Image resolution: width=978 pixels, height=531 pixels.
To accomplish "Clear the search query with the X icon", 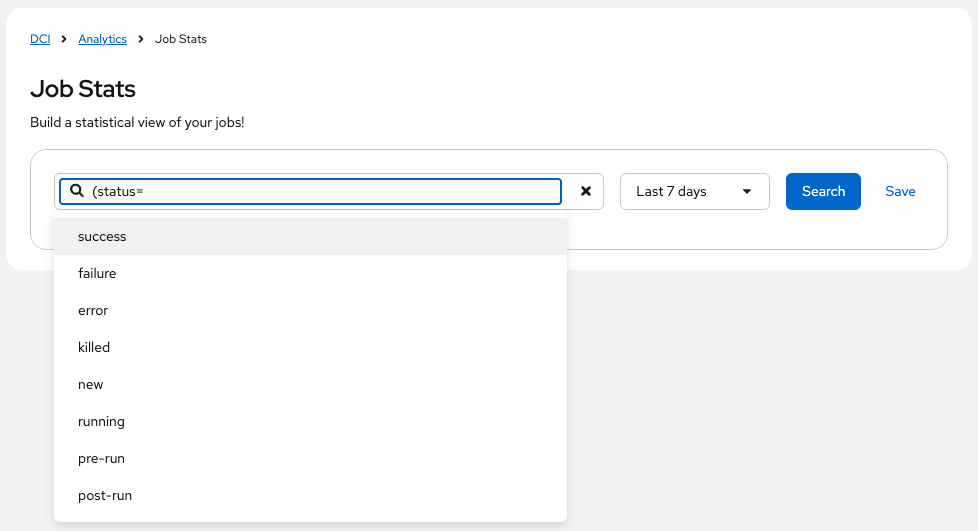I will 586,192.
